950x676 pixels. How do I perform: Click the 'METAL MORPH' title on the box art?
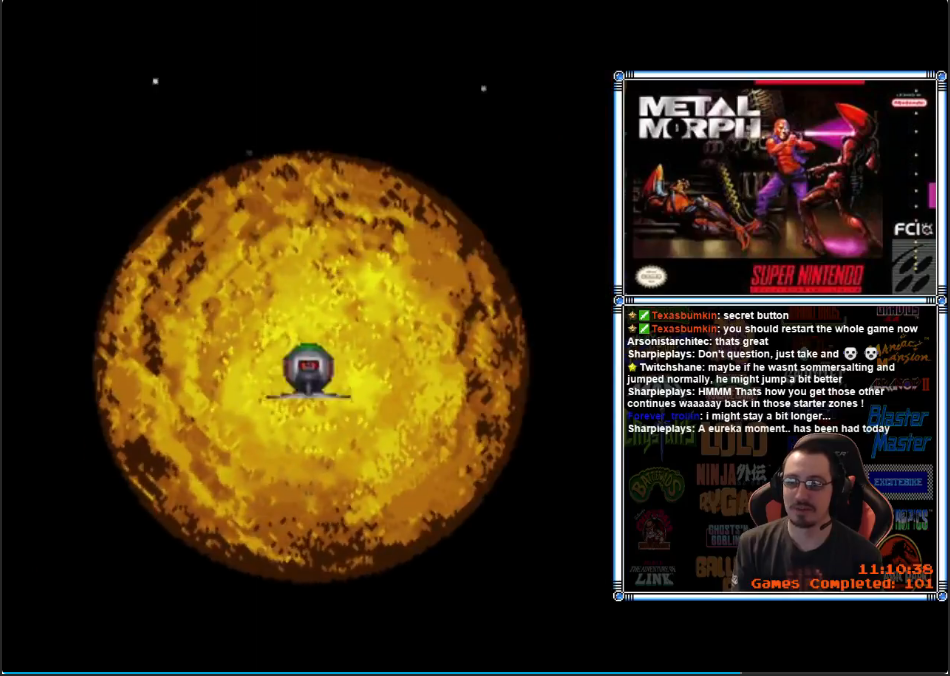click(x=699, y=117)
